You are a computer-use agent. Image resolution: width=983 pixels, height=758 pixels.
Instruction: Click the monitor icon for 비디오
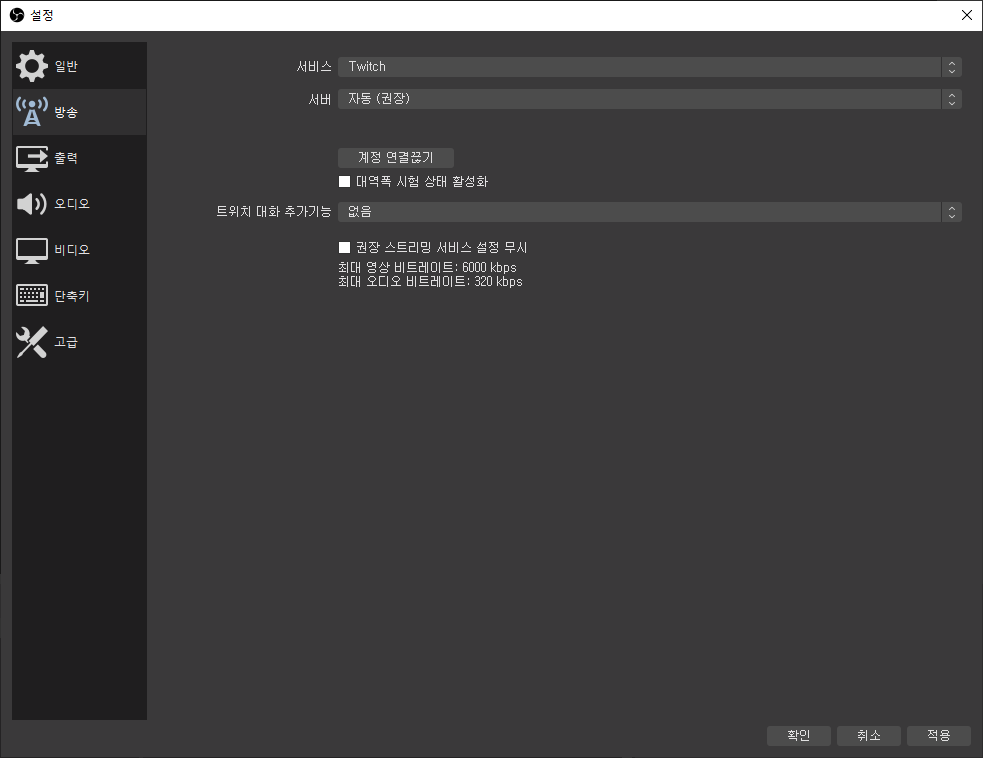point(31,250)
